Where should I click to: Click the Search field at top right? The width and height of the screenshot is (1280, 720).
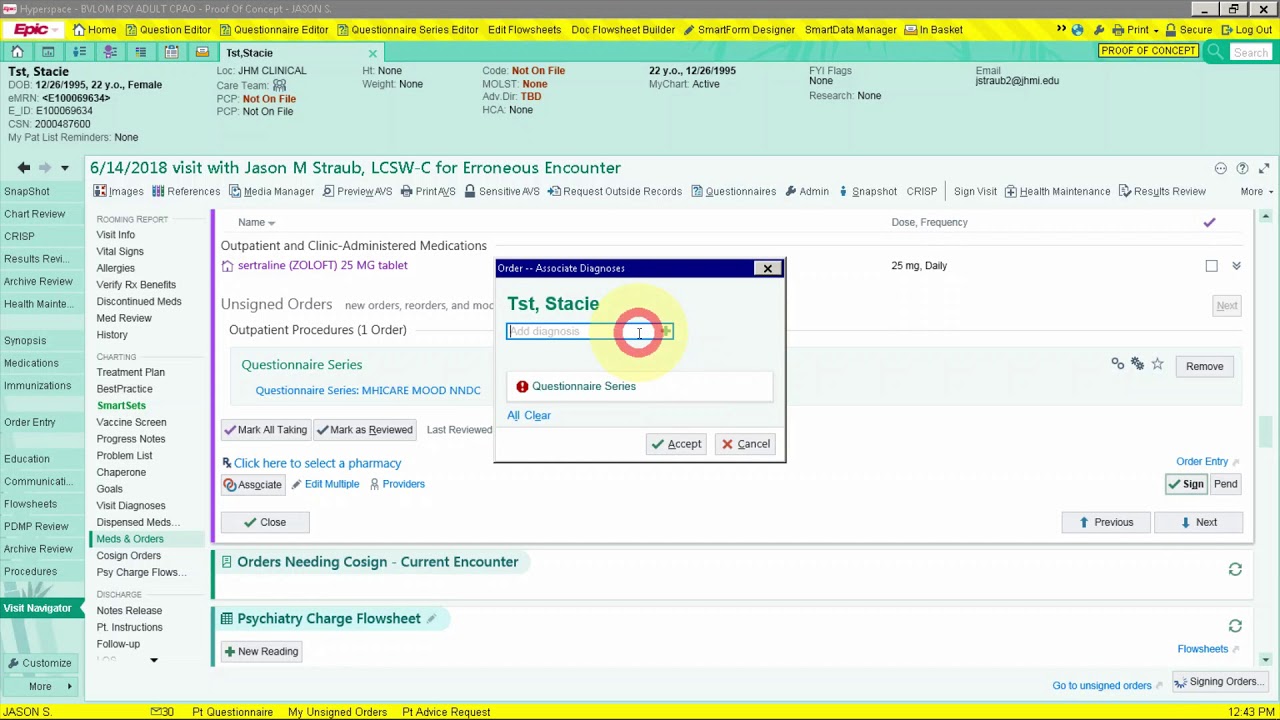coord(1250,52)
